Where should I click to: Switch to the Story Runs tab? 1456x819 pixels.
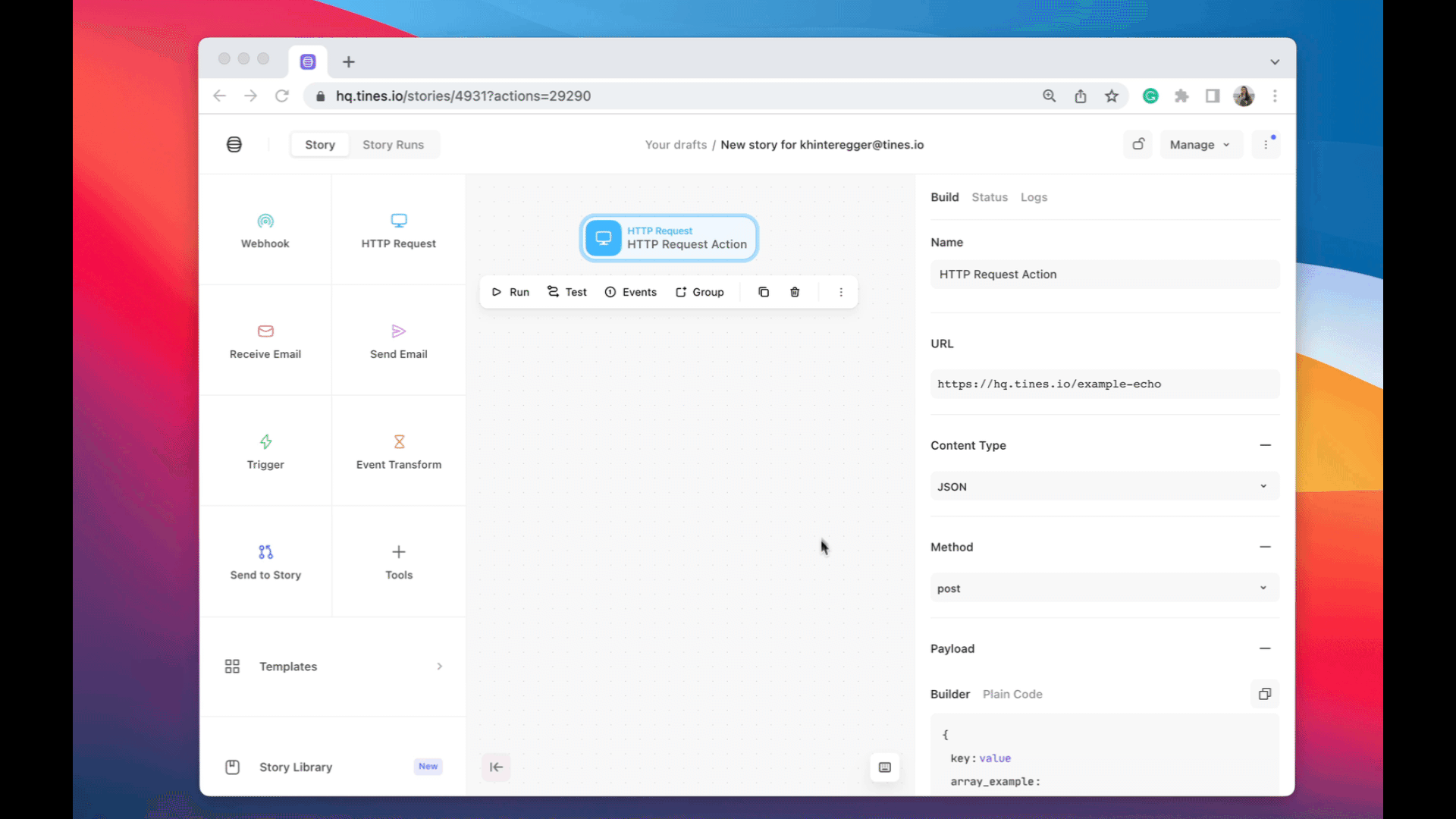coord(393,145)
